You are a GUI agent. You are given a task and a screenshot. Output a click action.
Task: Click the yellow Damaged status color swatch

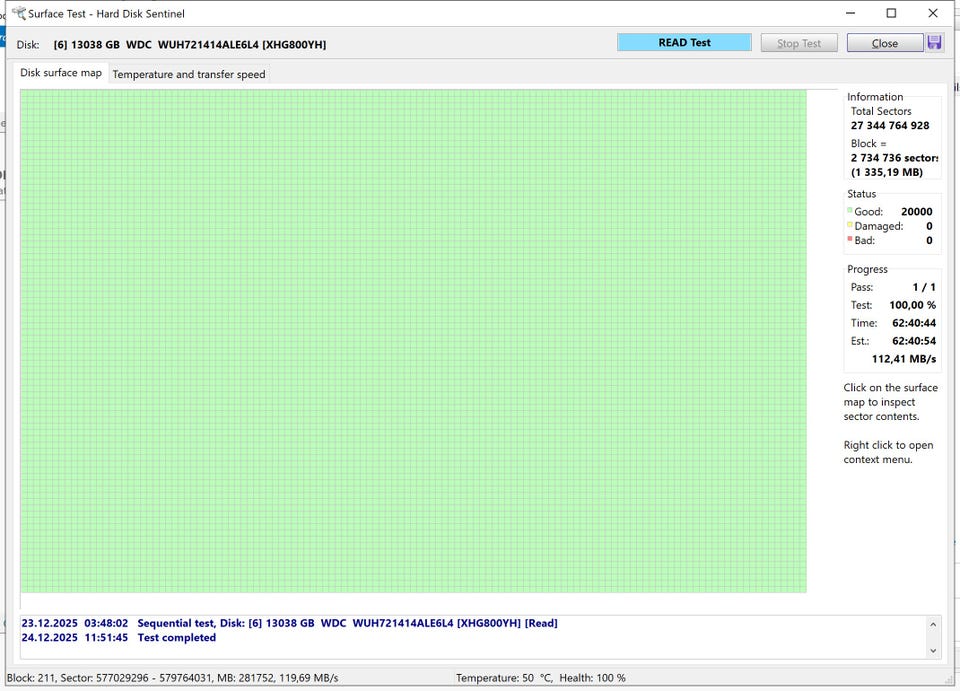tap(850, 225)
